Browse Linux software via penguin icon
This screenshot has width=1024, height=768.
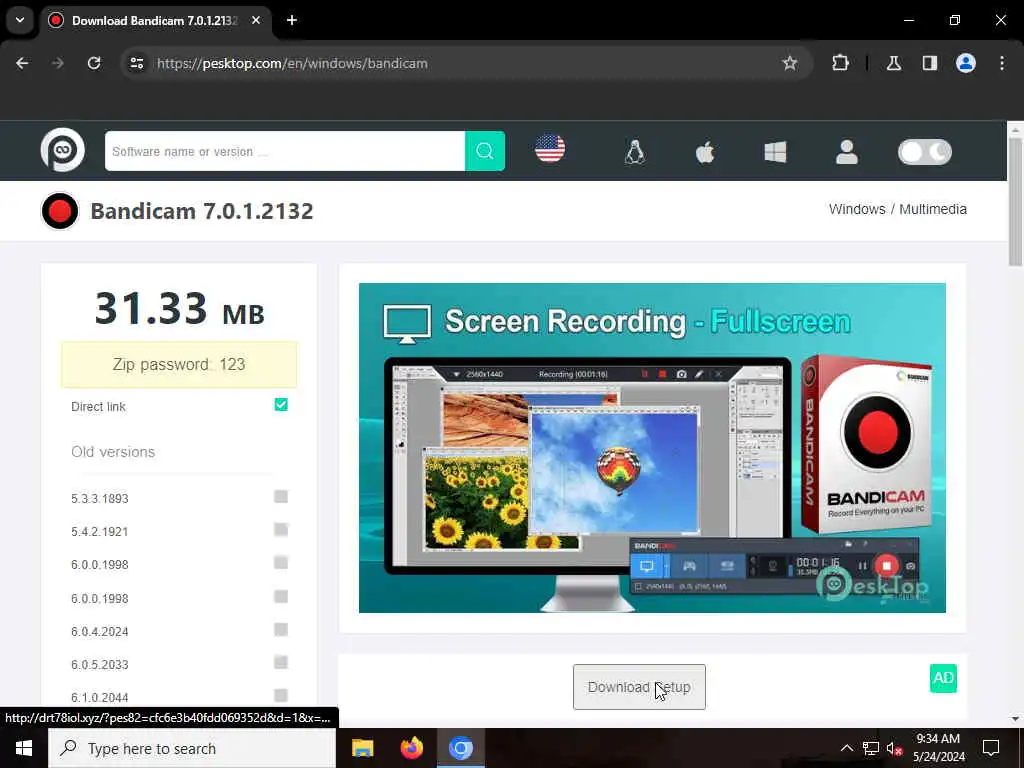pos(635,152)
